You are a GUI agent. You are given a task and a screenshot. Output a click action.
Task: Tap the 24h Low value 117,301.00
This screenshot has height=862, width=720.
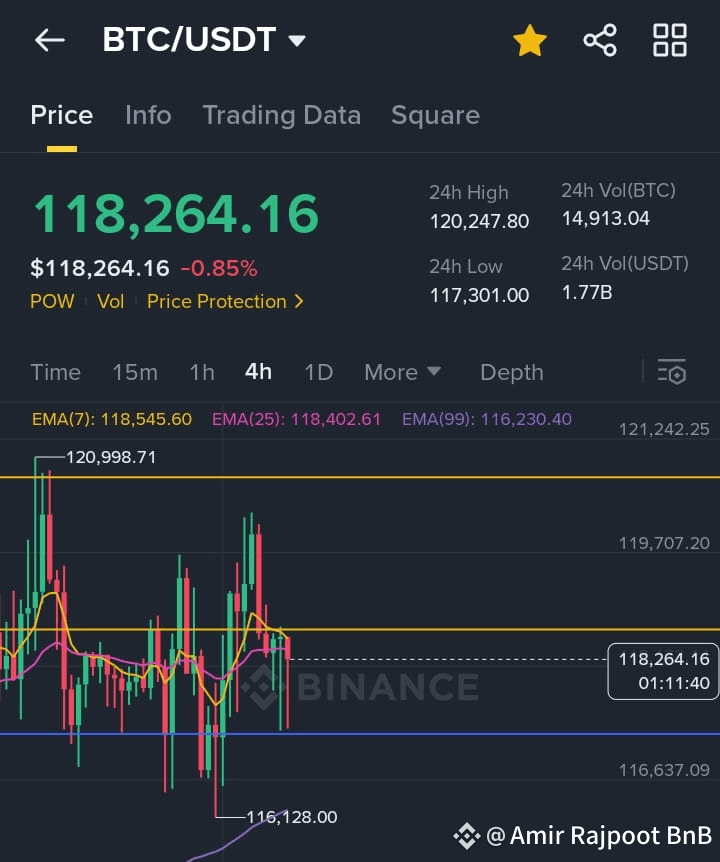pyautogui.click(x=479, y=296)
